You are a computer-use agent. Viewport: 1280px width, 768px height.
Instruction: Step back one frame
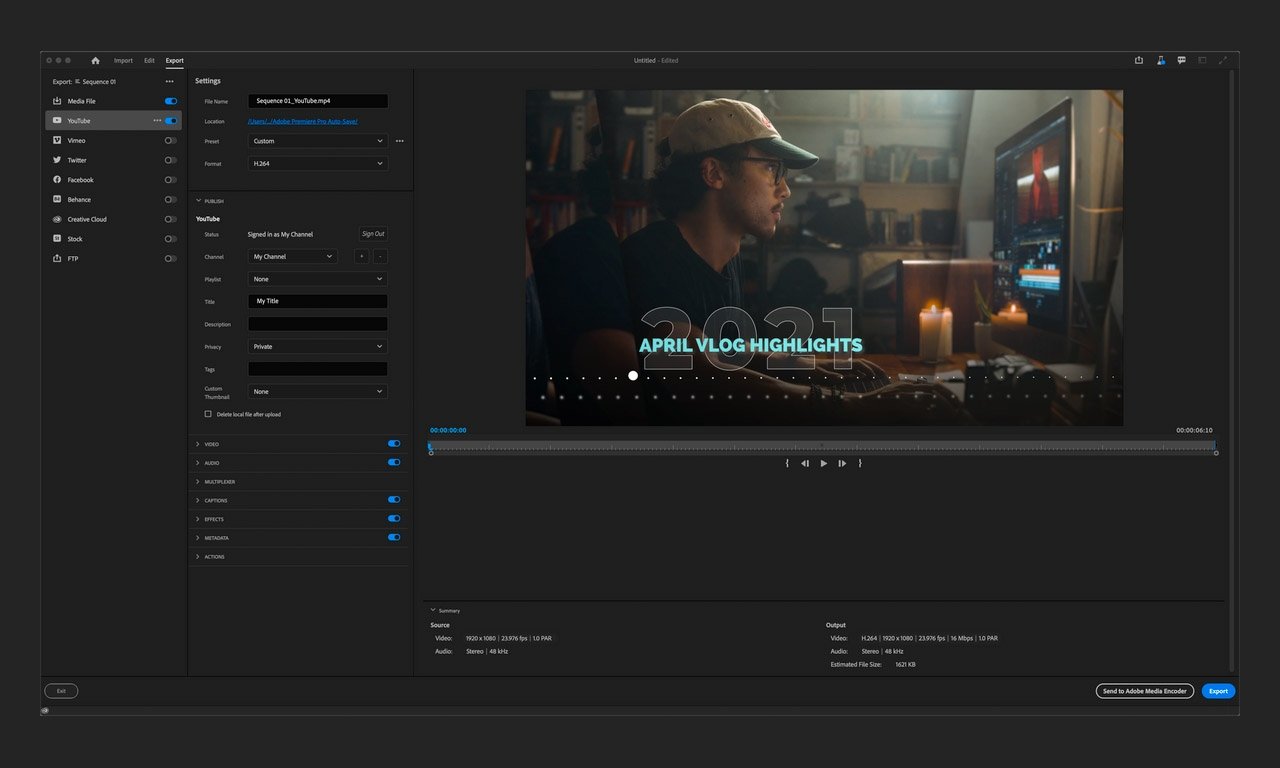[805, 463]
